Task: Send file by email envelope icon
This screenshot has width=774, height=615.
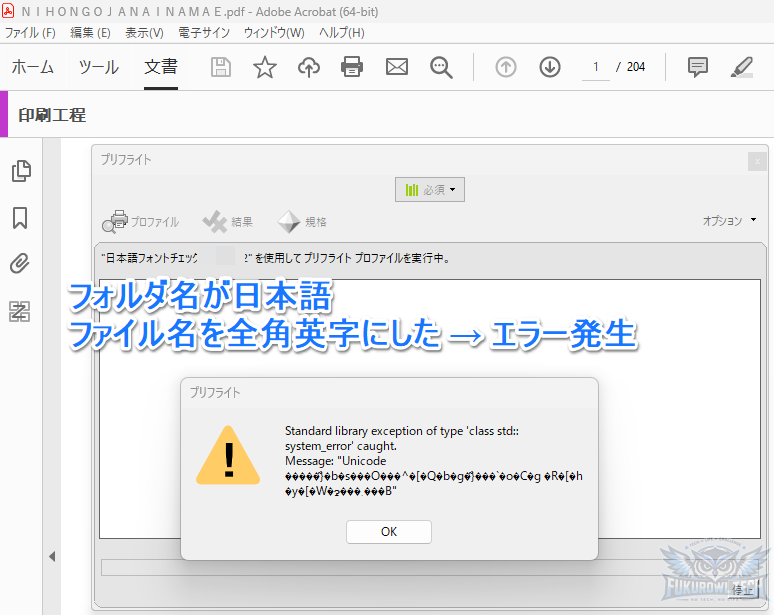Action: coord(397,67)
